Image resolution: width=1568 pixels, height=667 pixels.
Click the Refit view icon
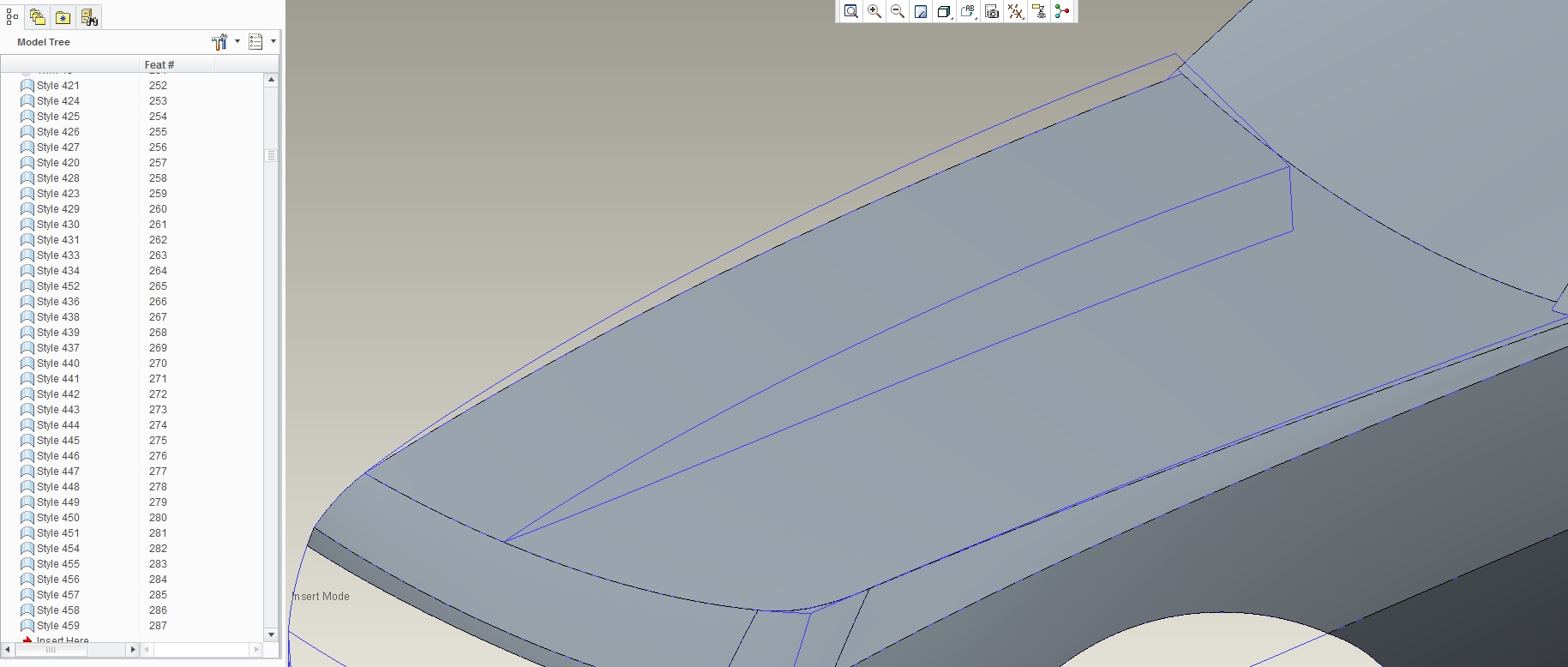point(850,11)
